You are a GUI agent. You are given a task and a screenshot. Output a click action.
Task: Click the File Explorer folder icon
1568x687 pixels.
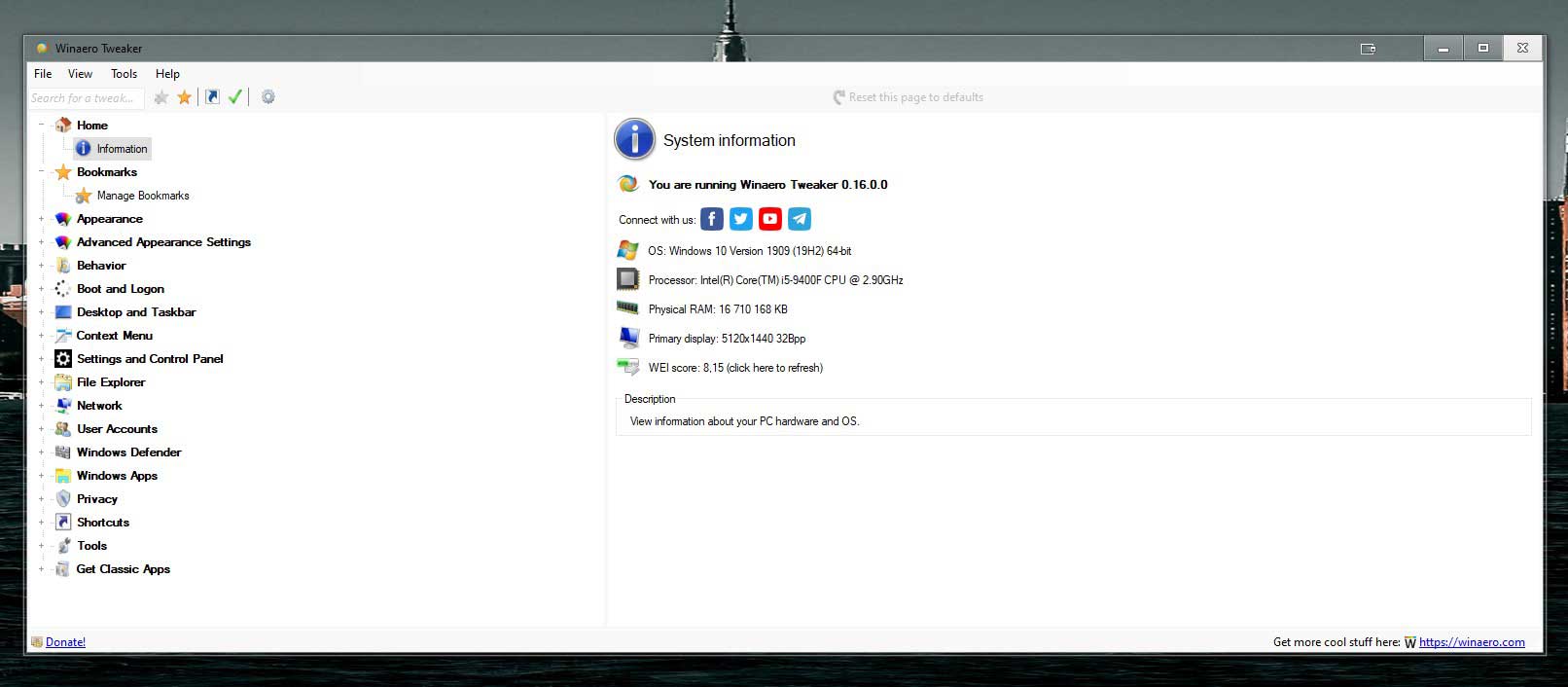point(63,382)
